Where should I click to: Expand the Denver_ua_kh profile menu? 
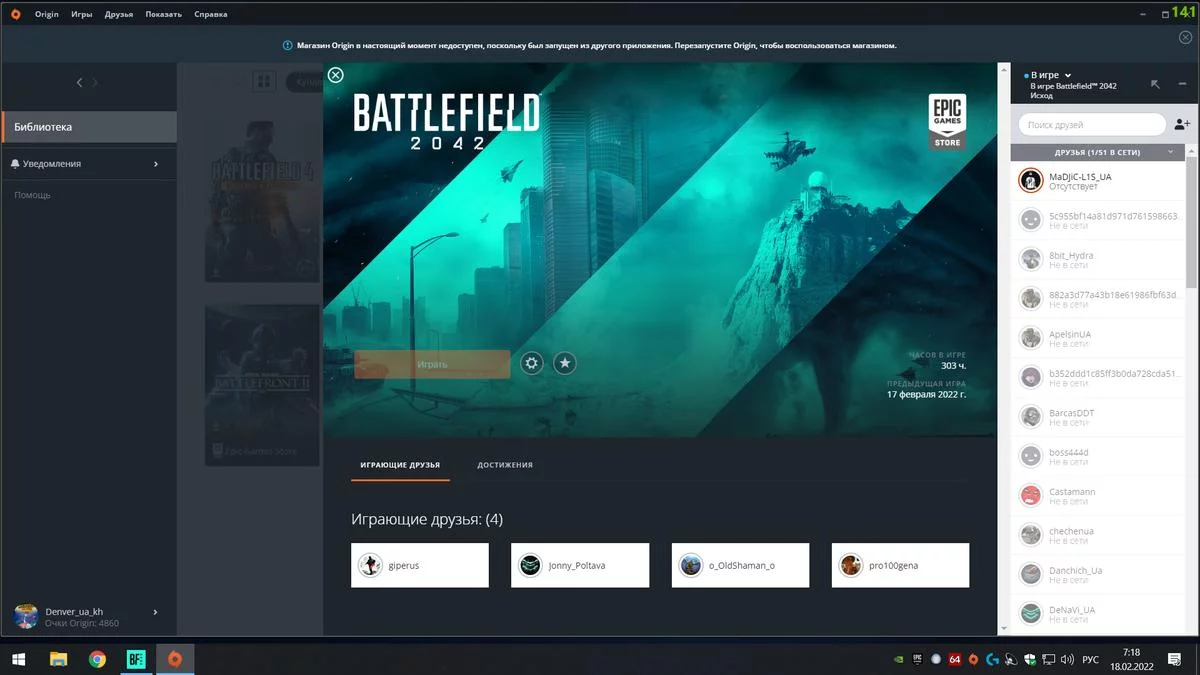(x=155, y=612)
